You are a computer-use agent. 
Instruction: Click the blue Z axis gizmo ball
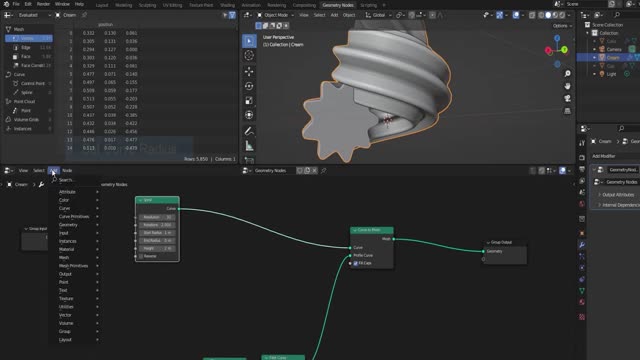tap(557, 38)
